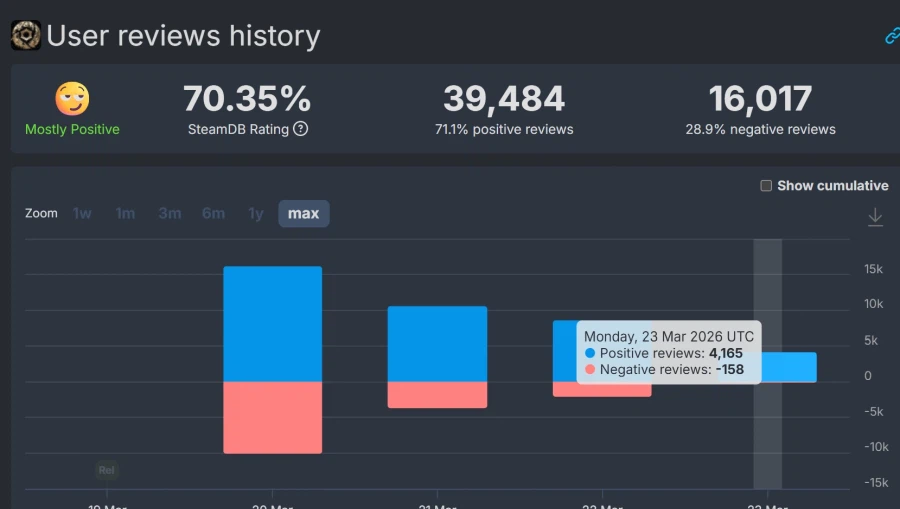Enable the Show cumulative checkbox
The image size is (900, 509).
point(766,186)
